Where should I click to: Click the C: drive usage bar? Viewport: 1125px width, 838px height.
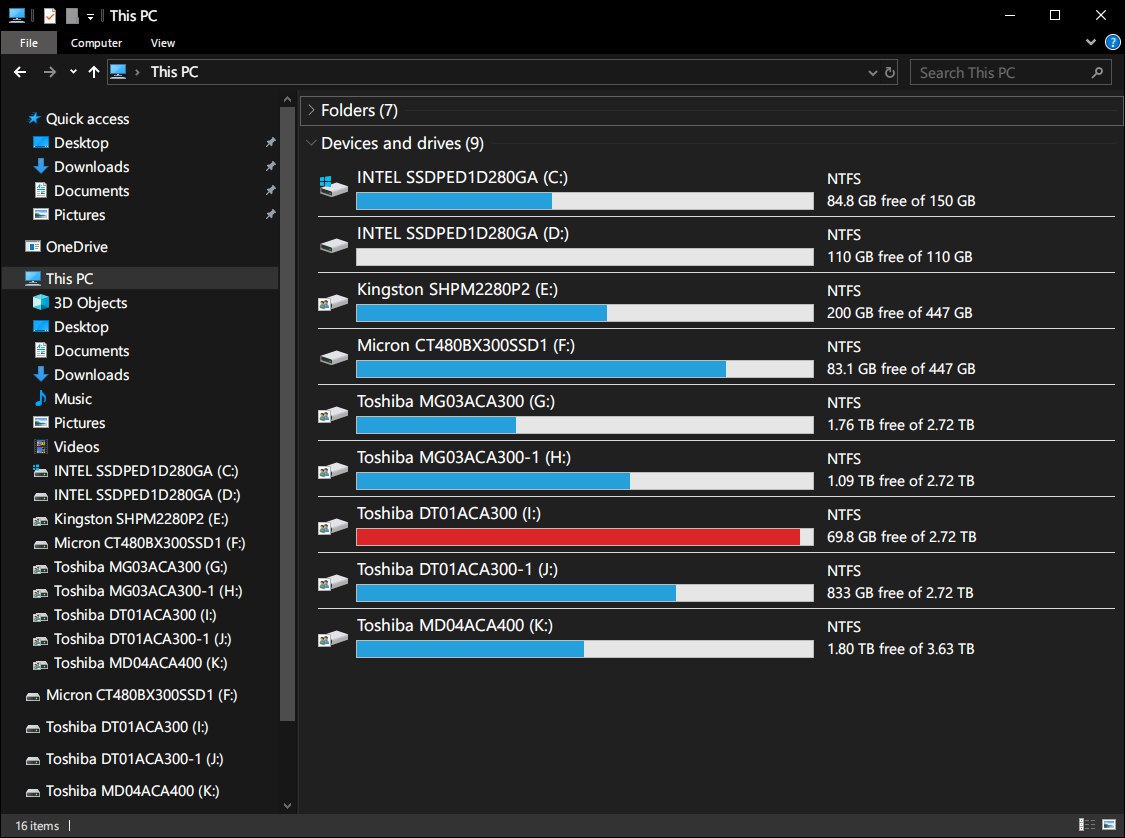(x=585, y=201)
